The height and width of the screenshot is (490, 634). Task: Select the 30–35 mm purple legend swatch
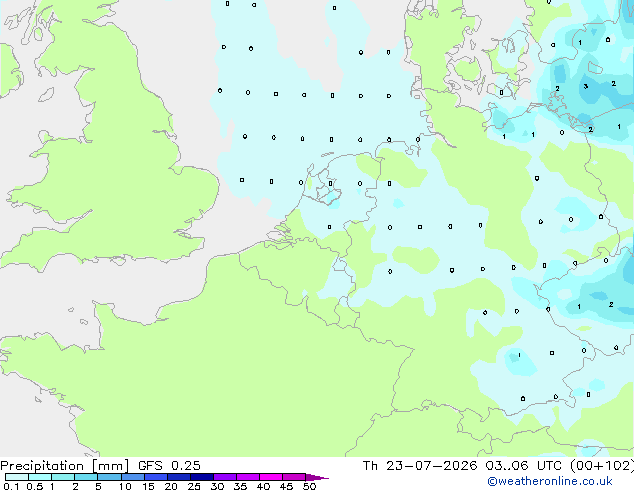point(225,477)
